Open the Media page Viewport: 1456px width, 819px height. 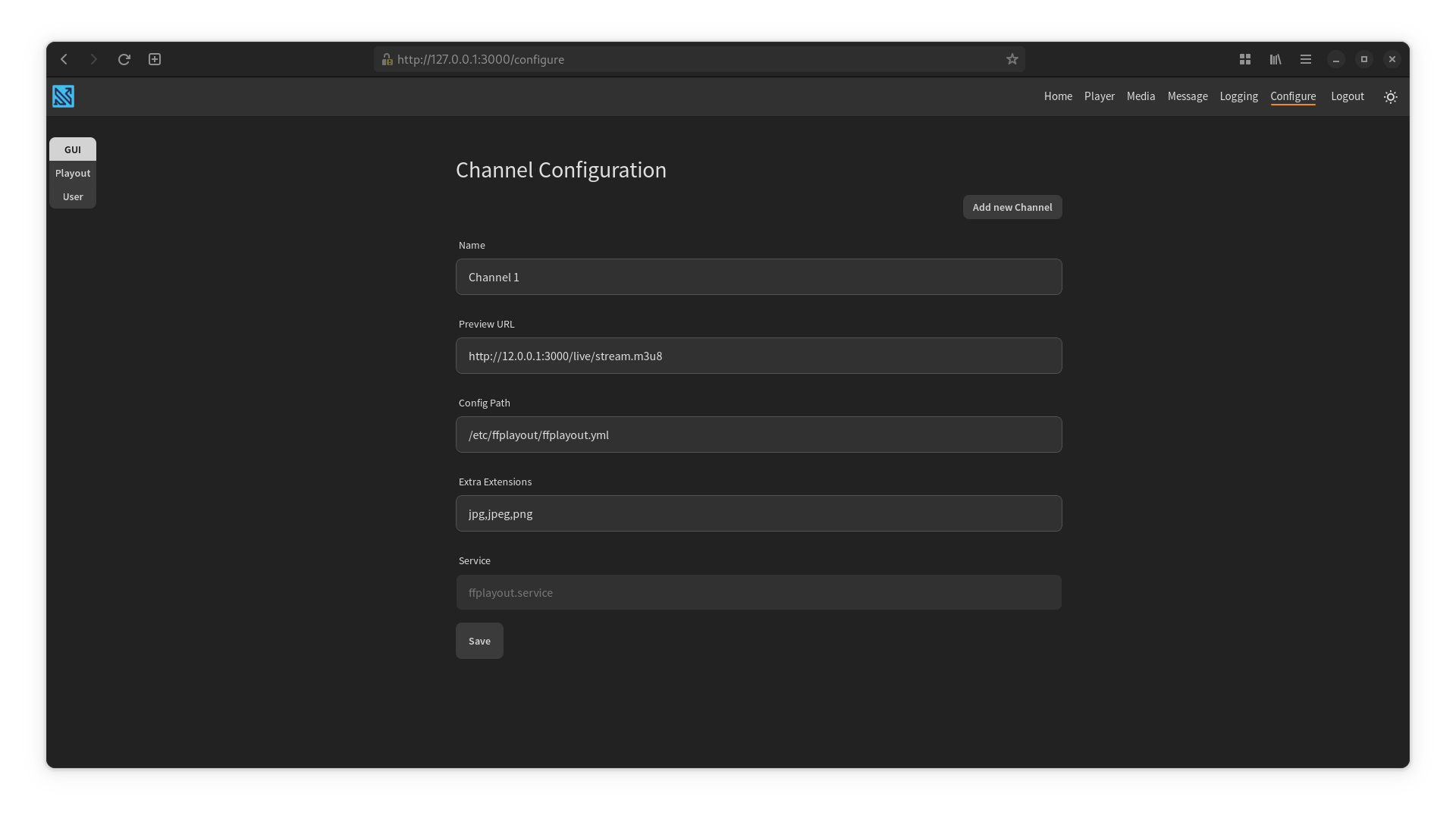[x=1141, y=96]
